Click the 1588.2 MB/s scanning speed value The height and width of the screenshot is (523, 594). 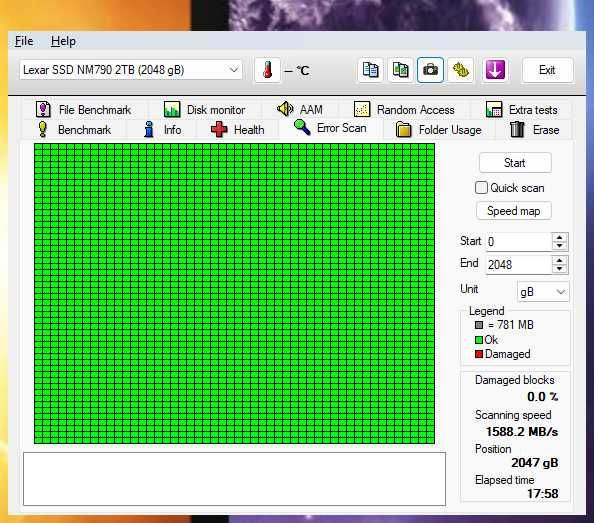tap(522, 431)
